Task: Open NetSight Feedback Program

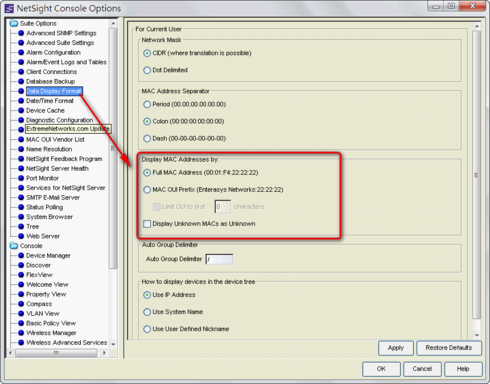Action: tap(64, 159)
